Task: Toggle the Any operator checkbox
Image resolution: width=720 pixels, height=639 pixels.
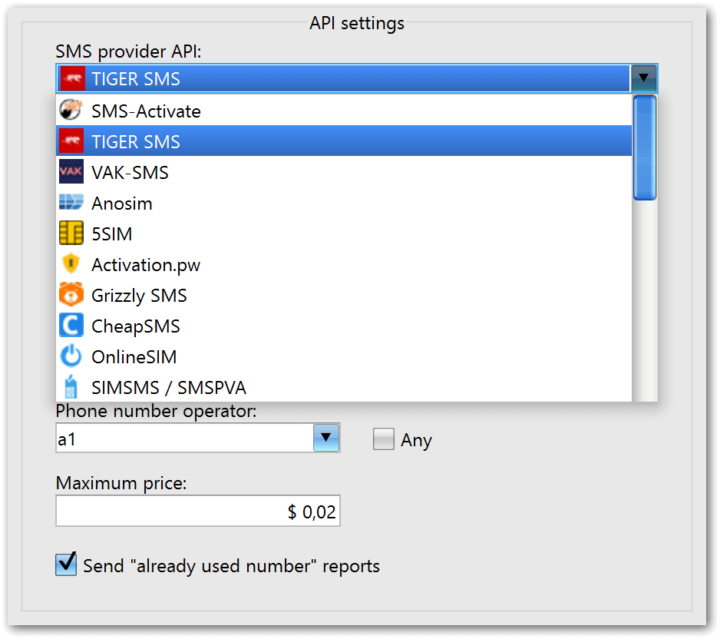Action: 383,439
